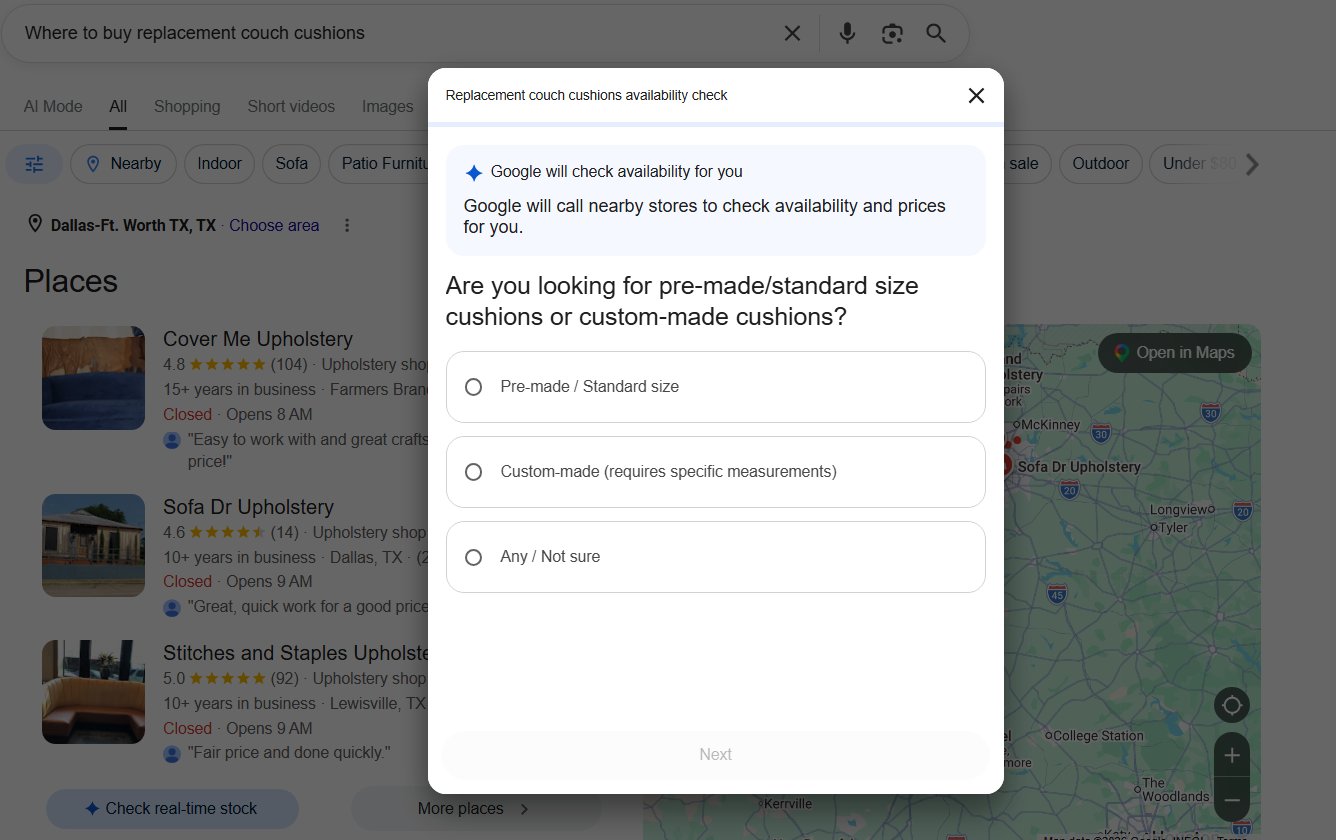Choose the Any / Not sure option
Viewport: 1336px width, 840px height.
(716, 557)
